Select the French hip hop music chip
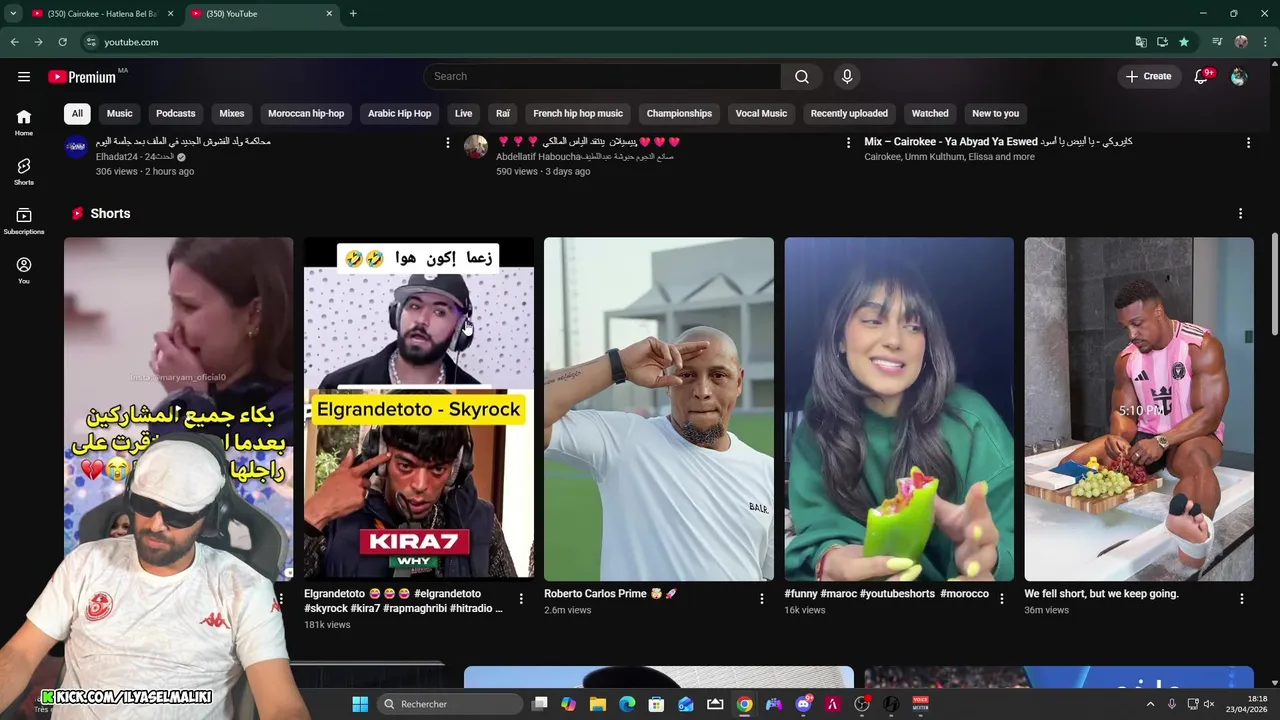The image size is (1280, 720). [578, 113]
